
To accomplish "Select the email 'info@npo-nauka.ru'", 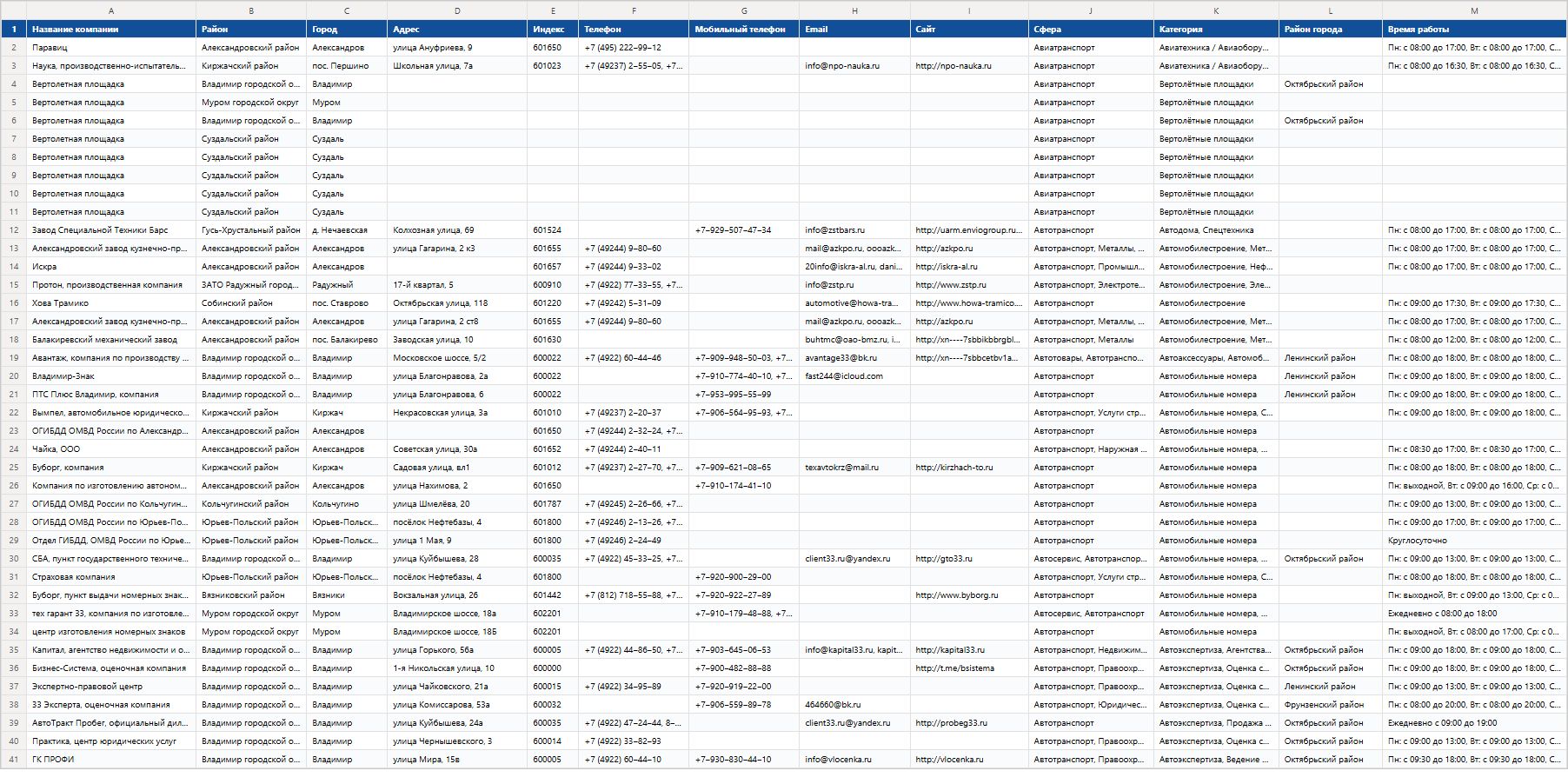I will point(854,66).
